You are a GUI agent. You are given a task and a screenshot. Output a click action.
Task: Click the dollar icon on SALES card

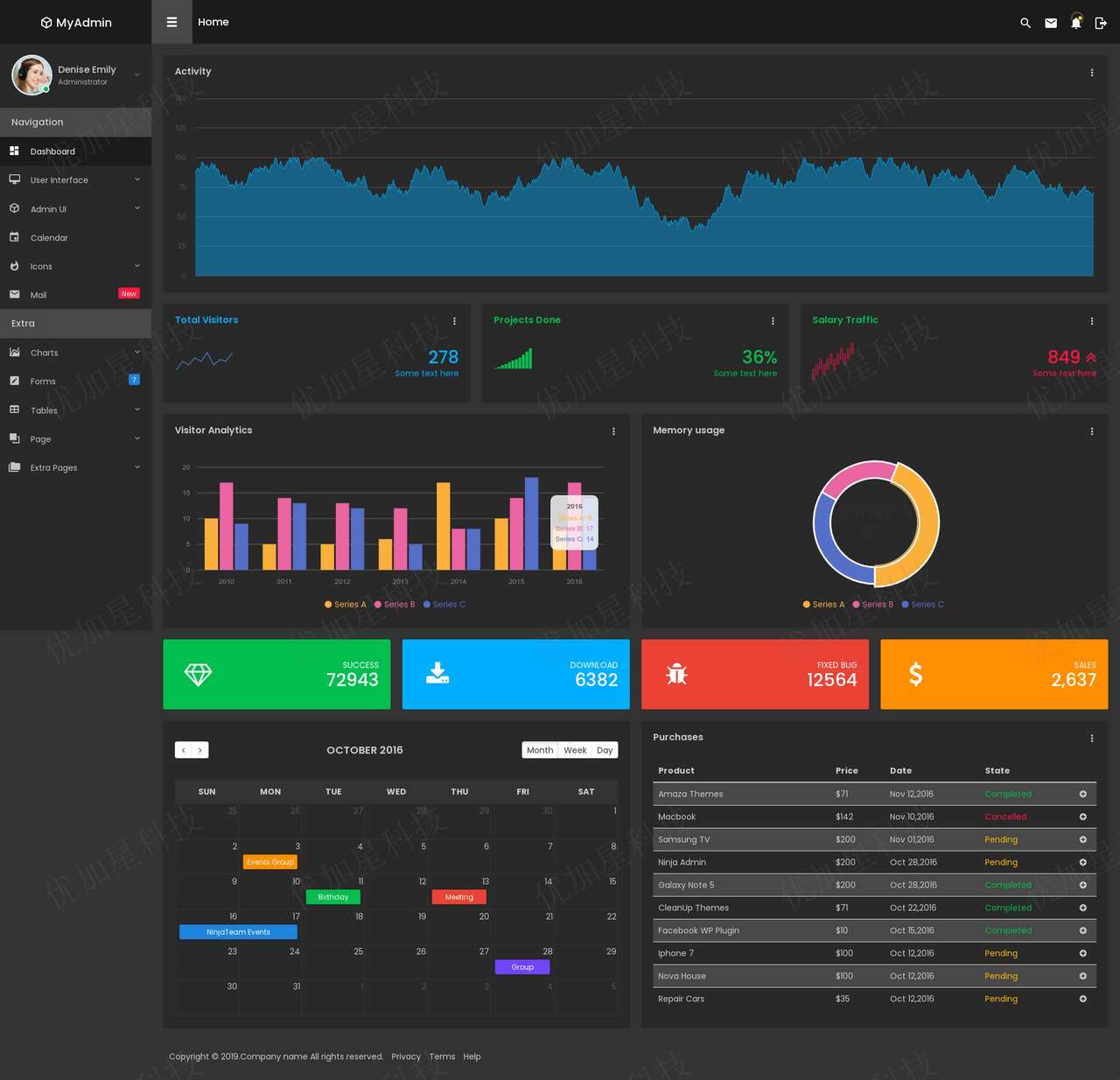click(x=915, y=674)
